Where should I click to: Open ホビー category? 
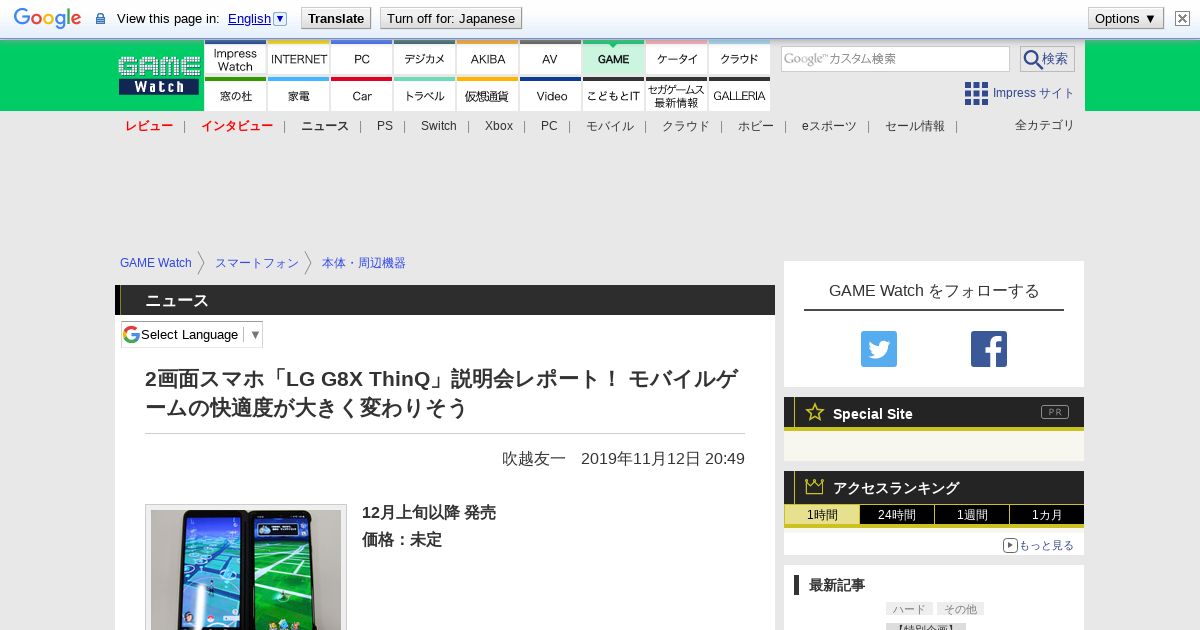coord(756,126)
